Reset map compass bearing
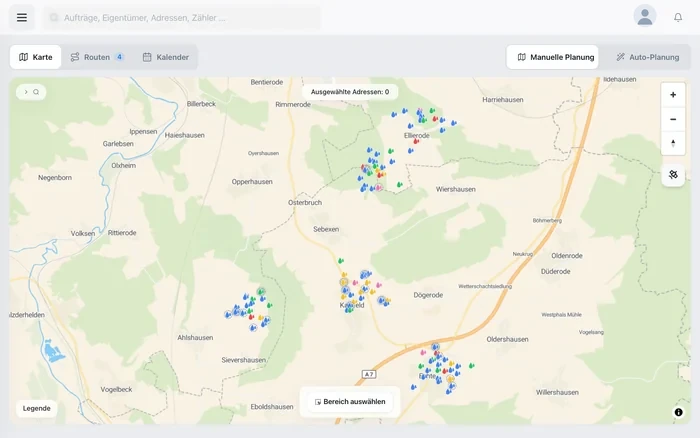 point(673,143)
